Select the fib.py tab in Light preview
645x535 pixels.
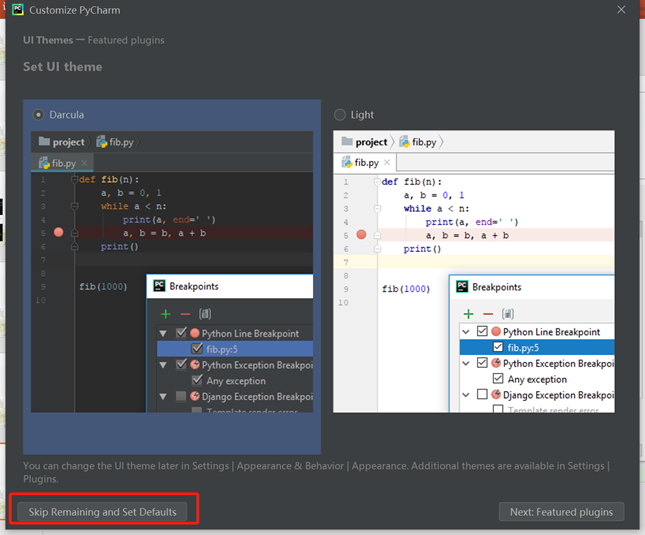(x=365, y=162)
